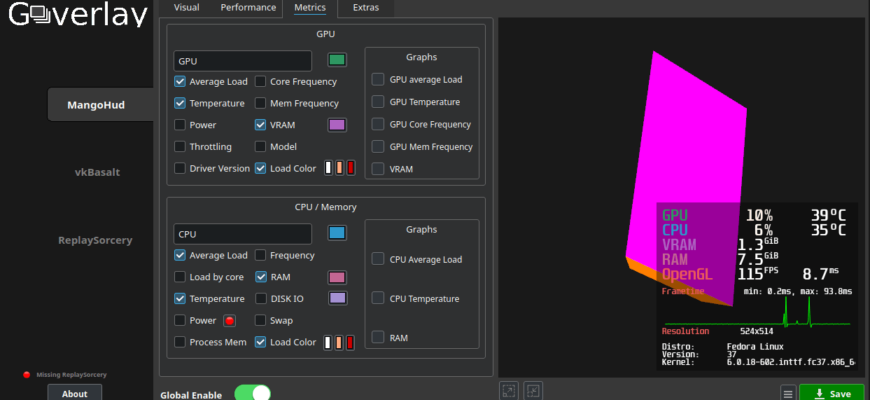Click the Goverlay logo
This screenshot has width=870, height=400.
(79, 15)
